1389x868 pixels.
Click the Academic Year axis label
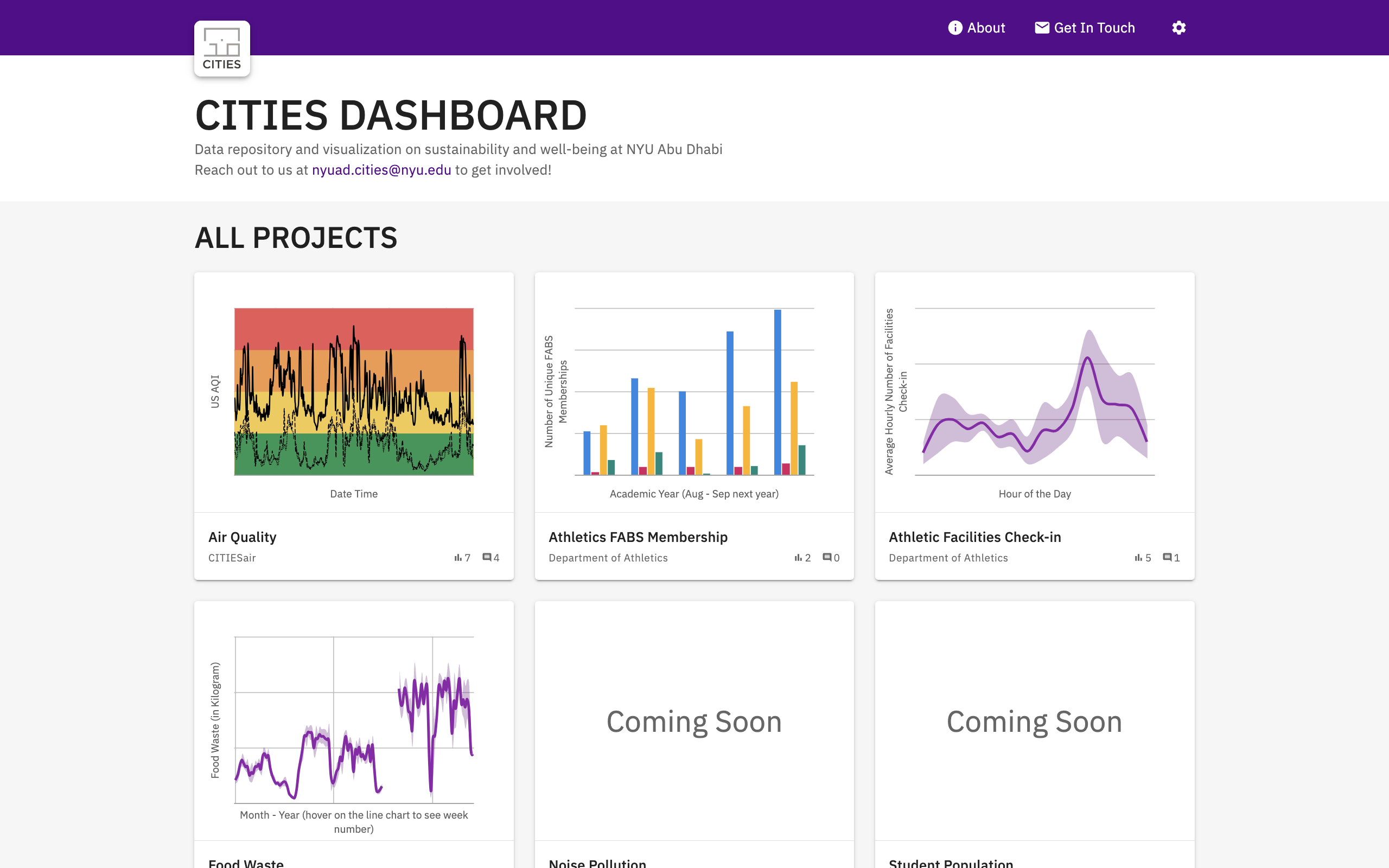point(694,494)
